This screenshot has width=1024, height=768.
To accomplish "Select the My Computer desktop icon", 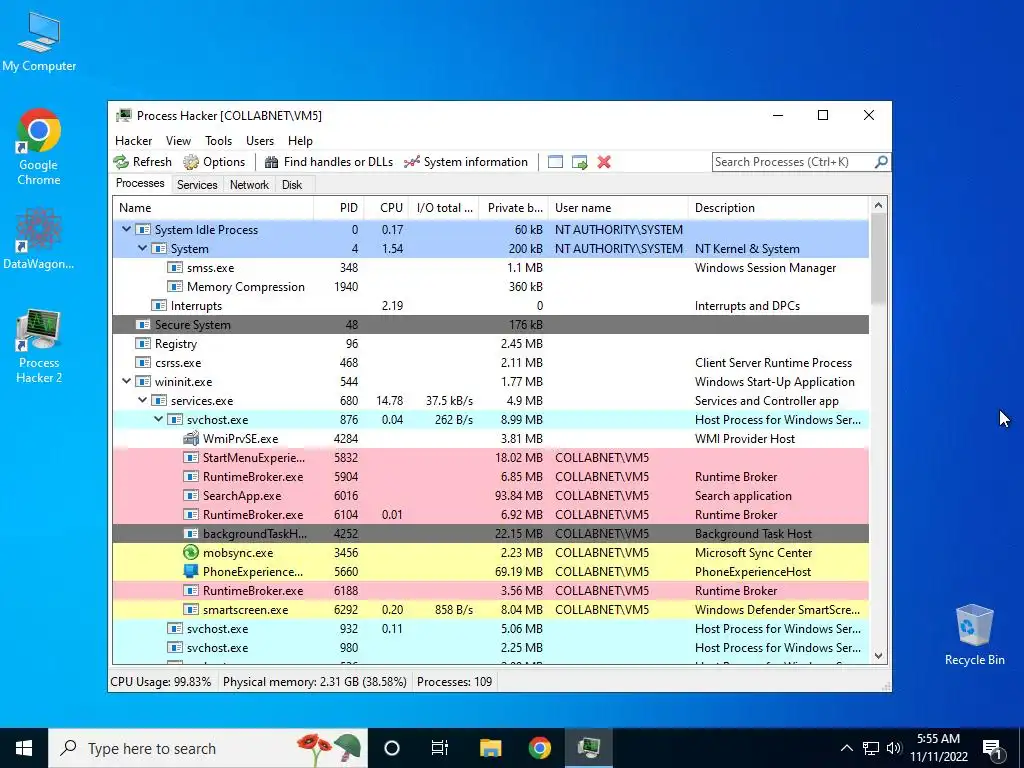I will pos(39,42).
